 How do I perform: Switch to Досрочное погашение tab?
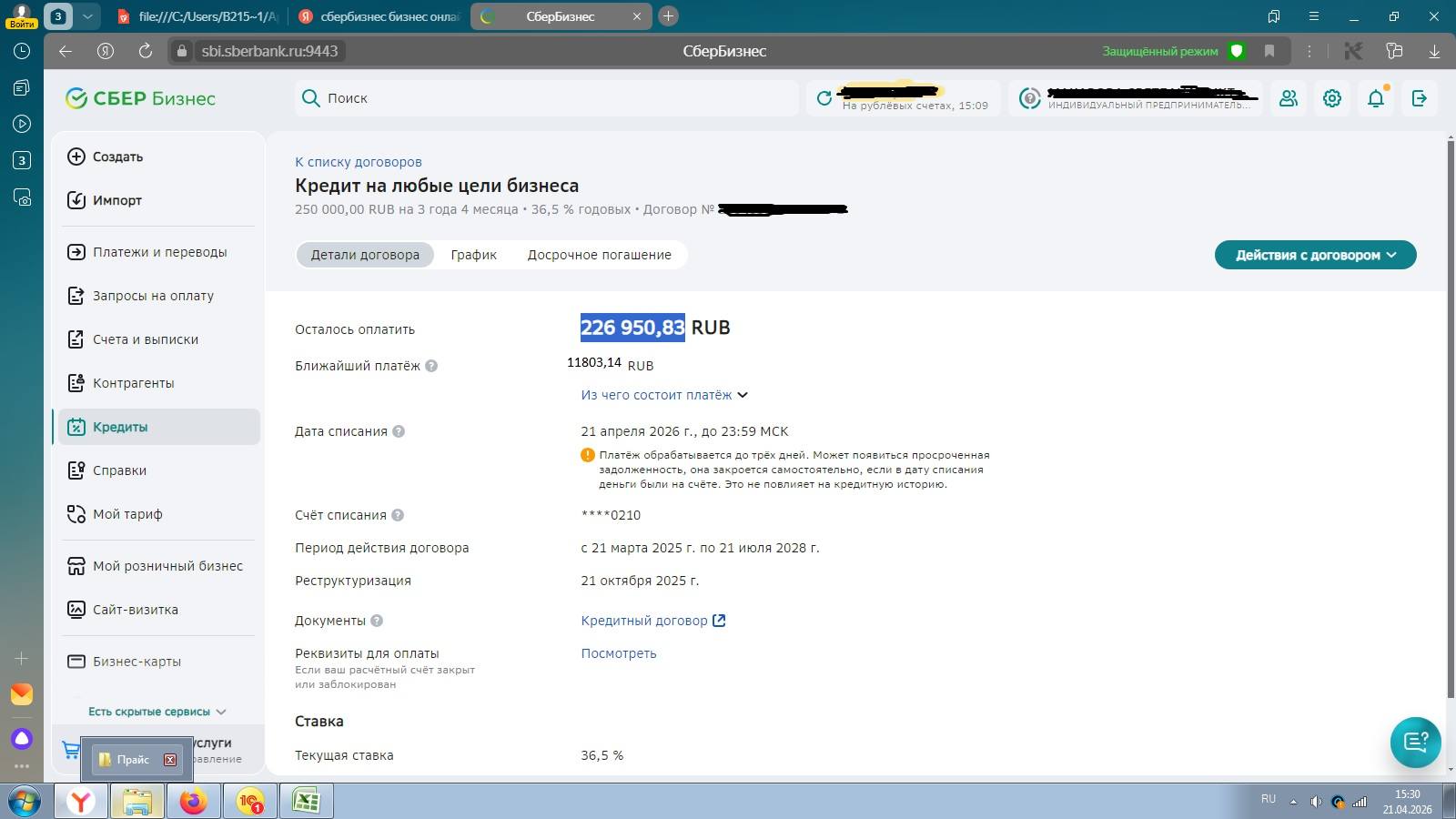tap(599, 255)
